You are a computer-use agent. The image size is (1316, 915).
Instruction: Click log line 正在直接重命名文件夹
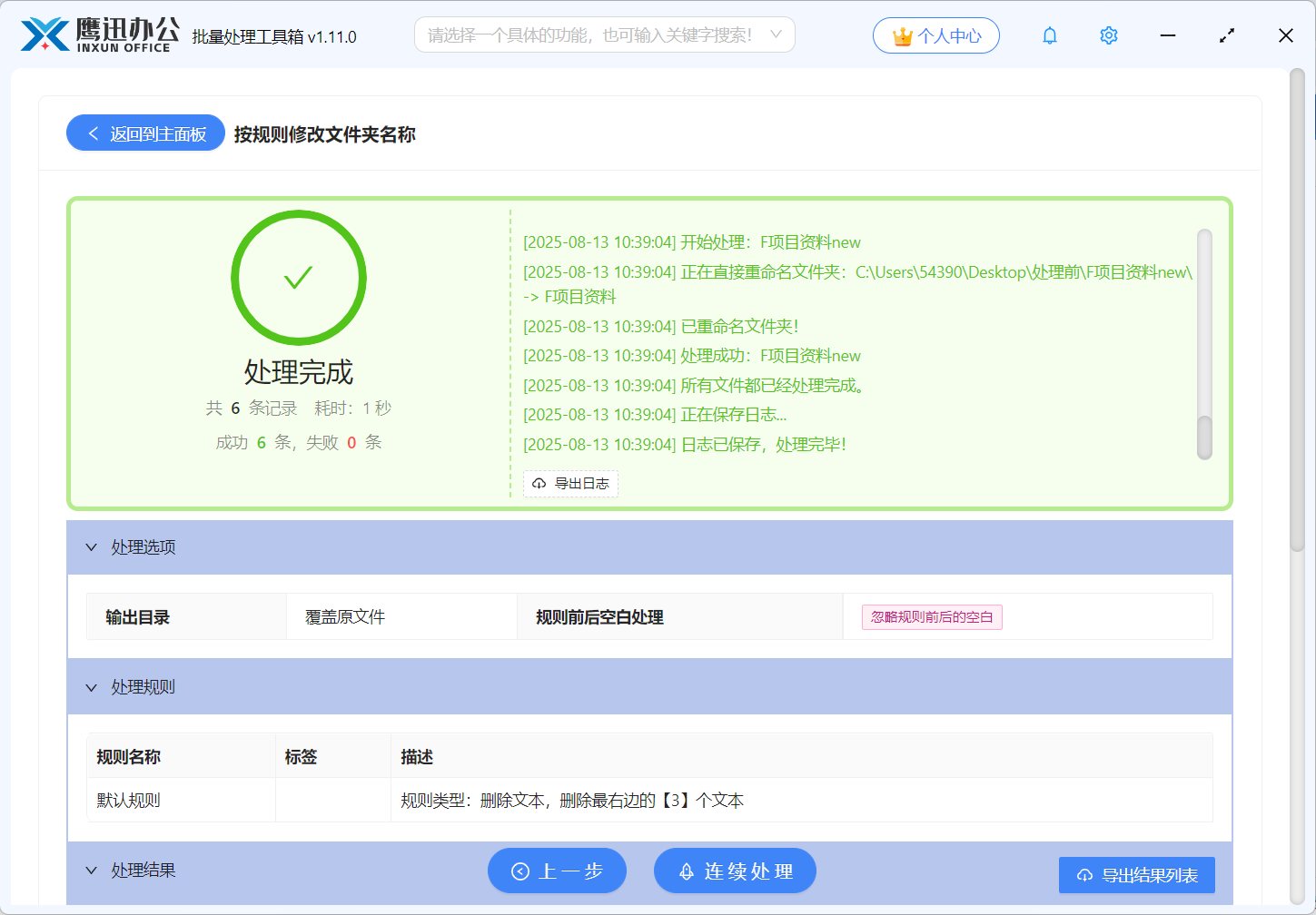[x=857, y=284]
